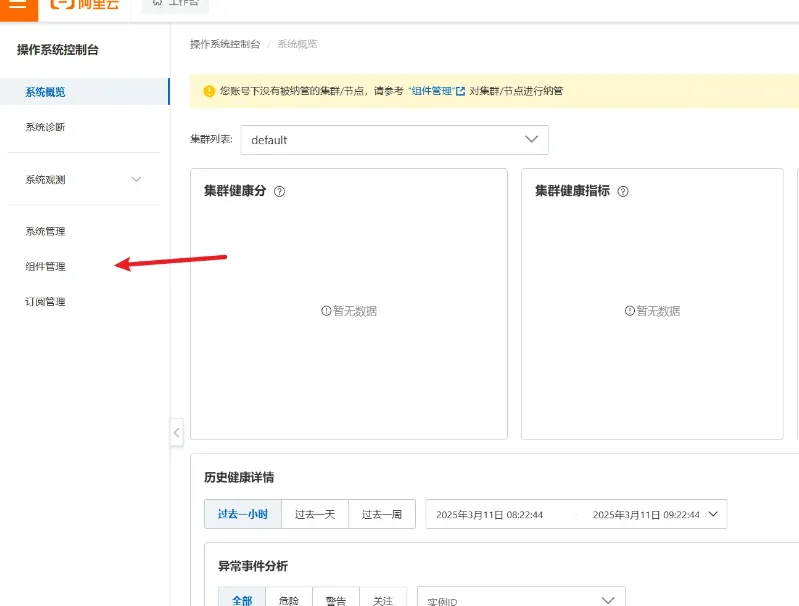Click the 异常事件分析 heading

pyautogui.click(x=253, y=566)
